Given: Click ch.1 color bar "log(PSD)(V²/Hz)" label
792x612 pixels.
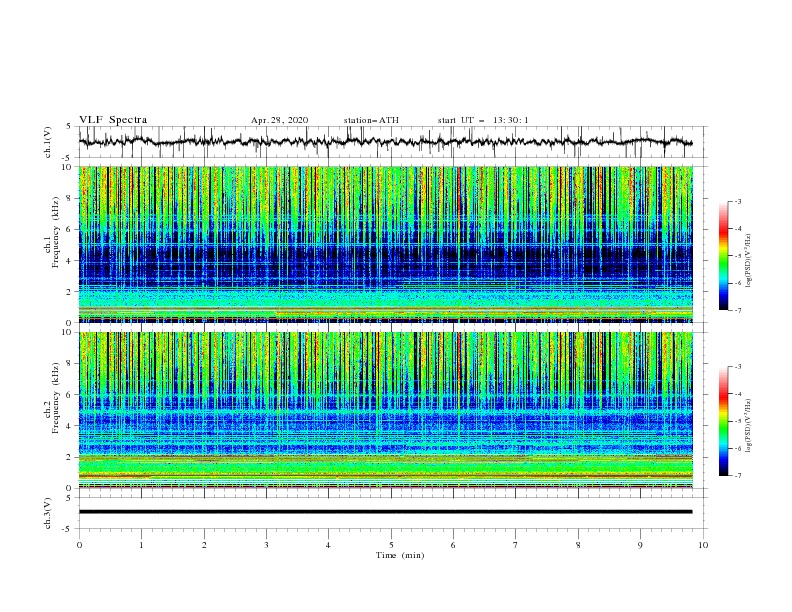Looking at the screenshot, I should pyautogui.click(x=749, y=261).
